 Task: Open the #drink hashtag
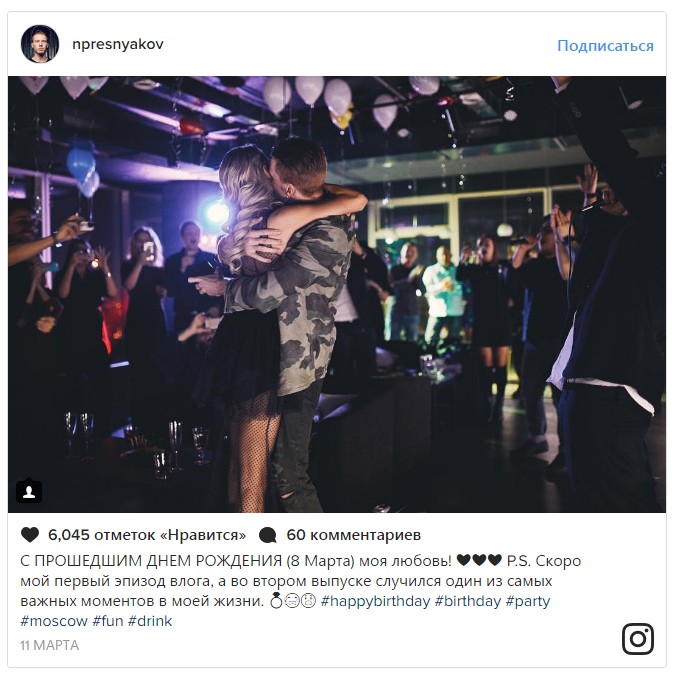click(150, 621)
